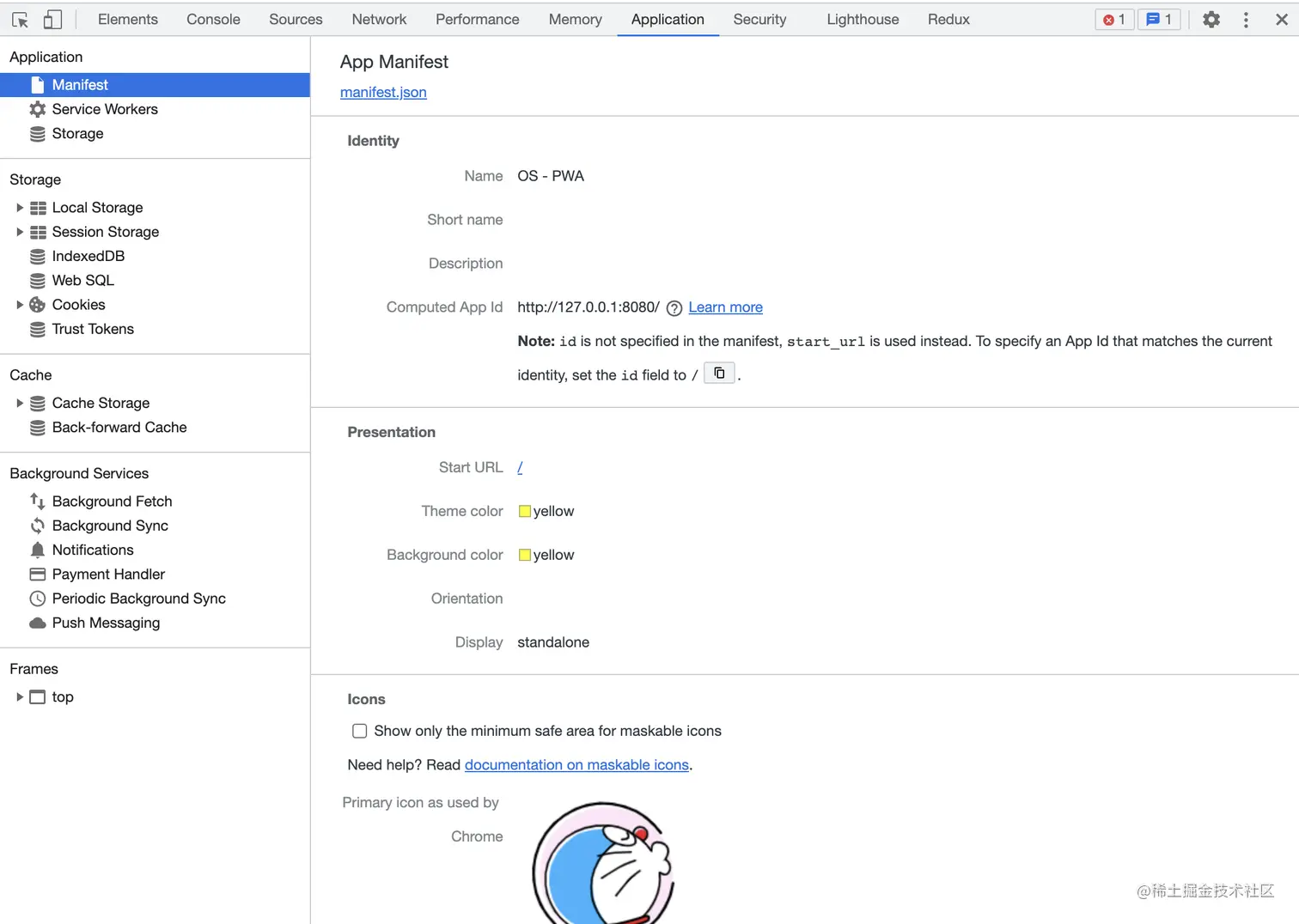Expand the Cookies tree
This screenshot has width=1299, height=924.
(x=19, y=305)
